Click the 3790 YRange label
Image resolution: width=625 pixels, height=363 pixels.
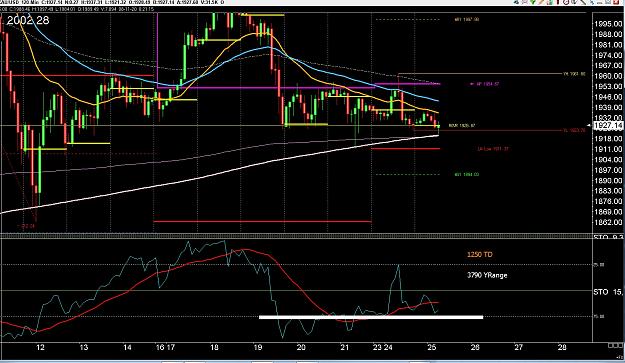(487, 275)
